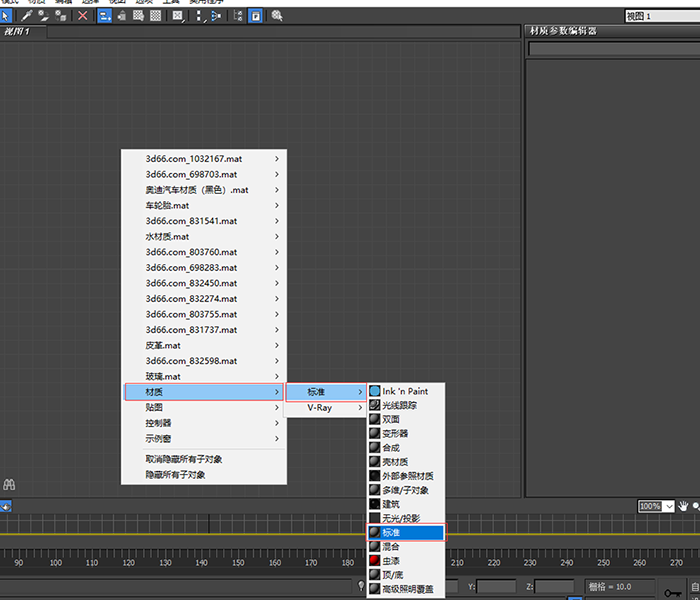Image resolution: width=700 pixels, height=600 pixels.
Task: Choose 外部参照材质 material
Action: coord(406,476)
